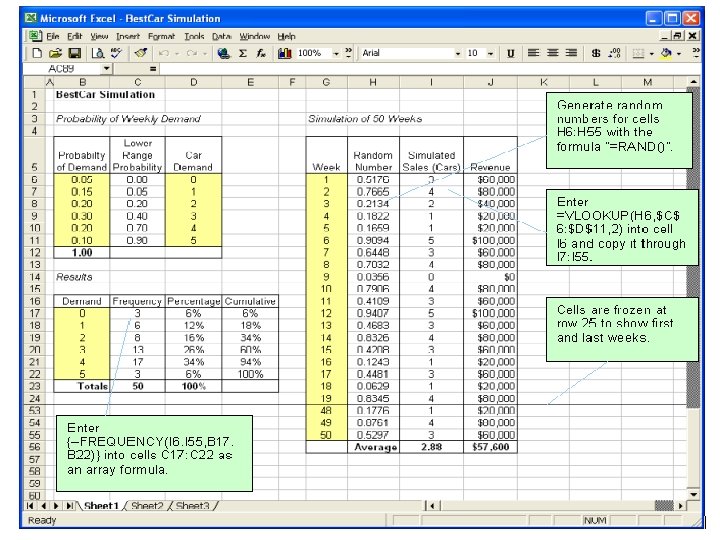Click the Redo arrow icon
This screenshot has height=540, width=720.
click(192, 53)
